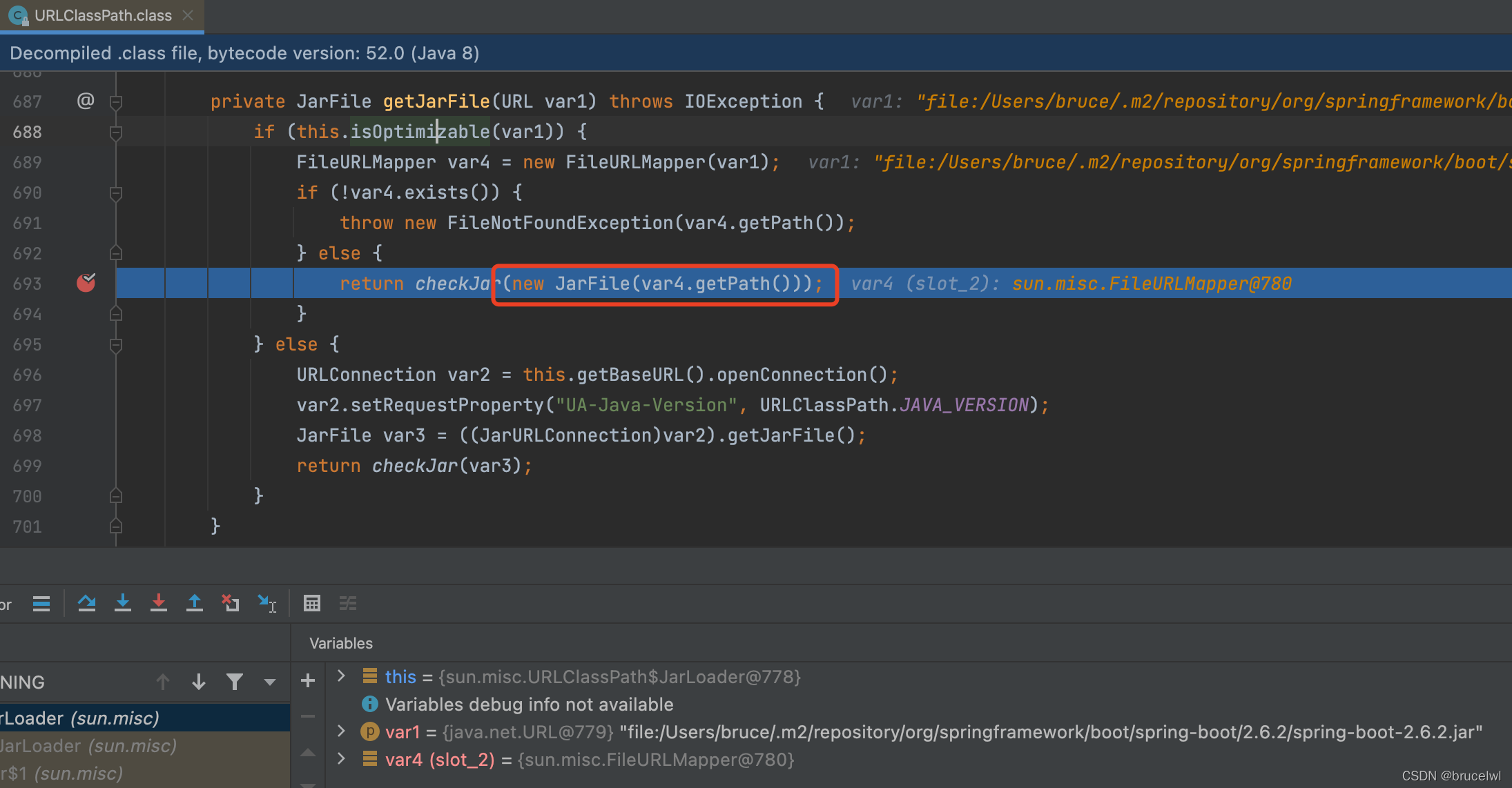Click the up-arrow frame navigation icon

164,682
